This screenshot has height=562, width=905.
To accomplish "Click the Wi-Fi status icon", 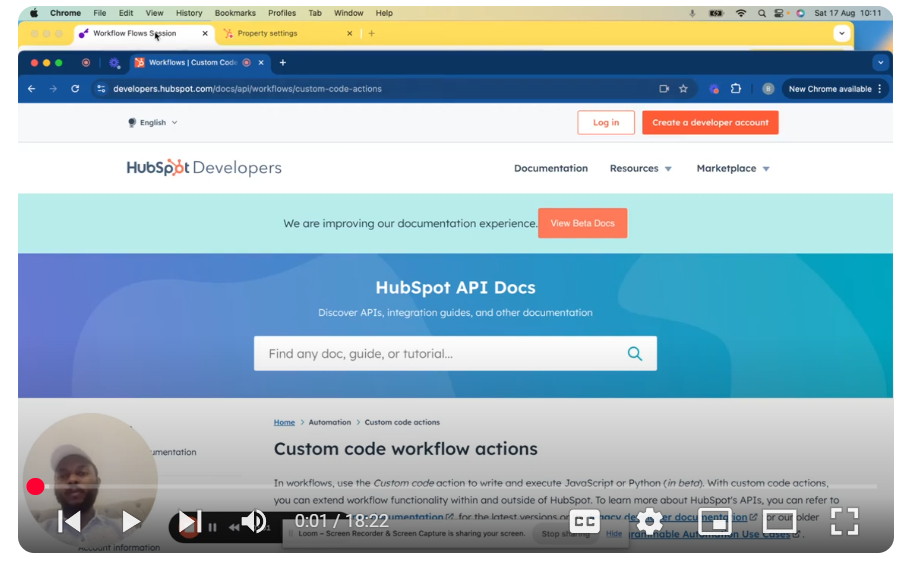I will click(x=741, y=13).
